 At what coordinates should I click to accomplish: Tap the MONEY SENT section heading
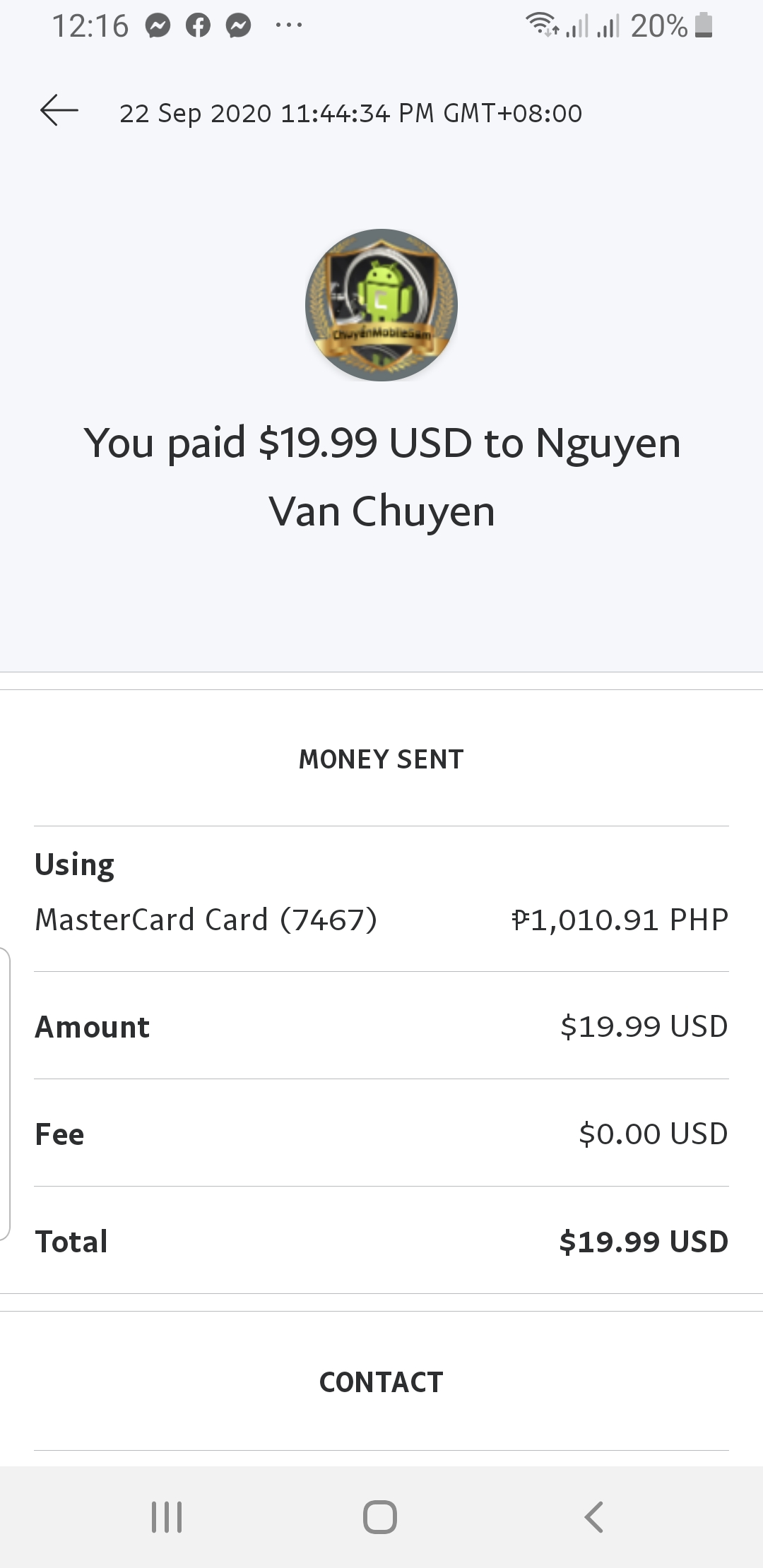[x=381, y=759]
